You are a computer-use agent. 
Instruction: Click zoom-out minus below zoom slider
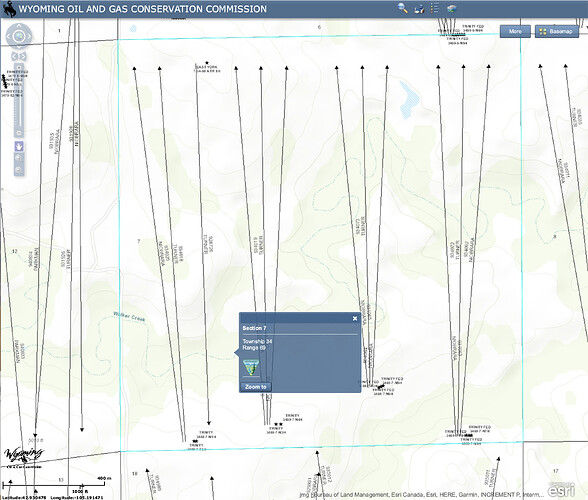point(19,133)
